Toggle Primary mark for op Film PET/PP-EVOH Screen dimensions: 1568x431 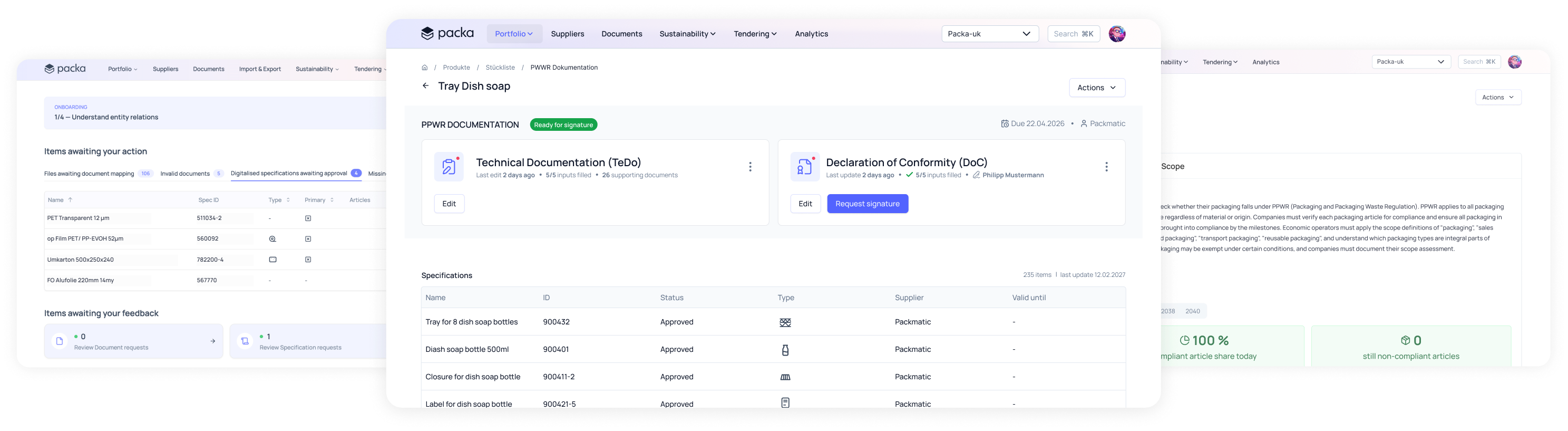308,239
